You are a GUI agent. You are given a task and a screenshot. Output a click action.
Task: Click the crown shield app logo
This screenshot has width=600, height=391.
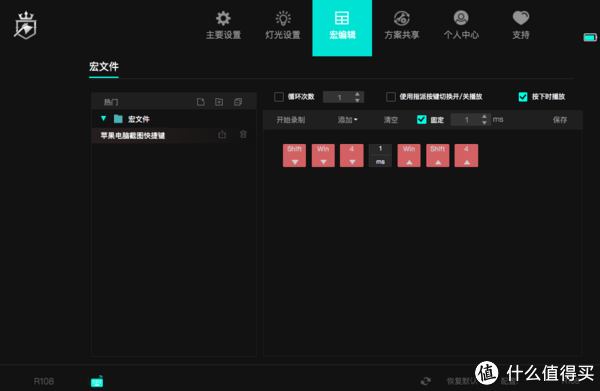25,25
